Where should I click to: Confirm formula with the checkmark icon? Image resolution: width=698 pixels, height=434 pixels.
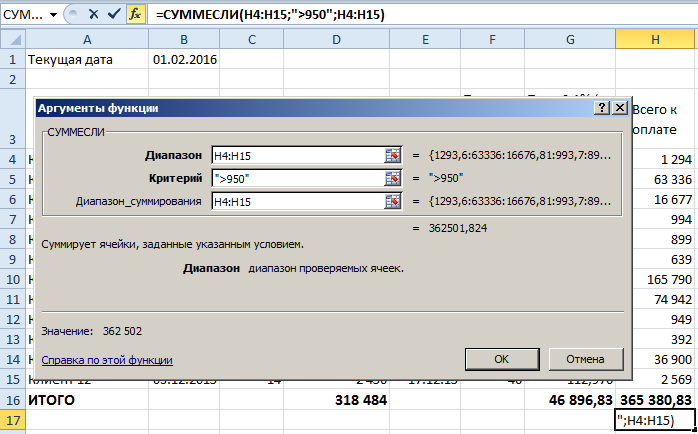click(114, 15)
